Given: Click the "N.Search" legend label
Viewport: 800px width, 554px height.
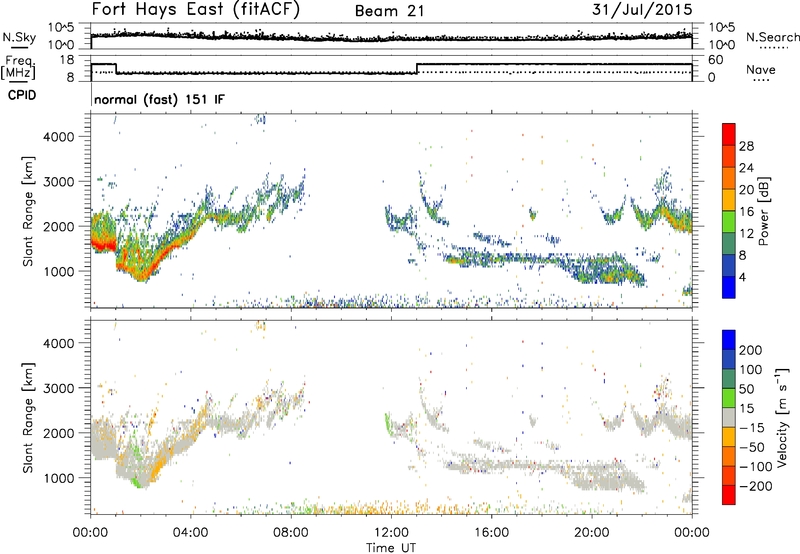Looking at the screenshot, I should (x=773, y=37).
